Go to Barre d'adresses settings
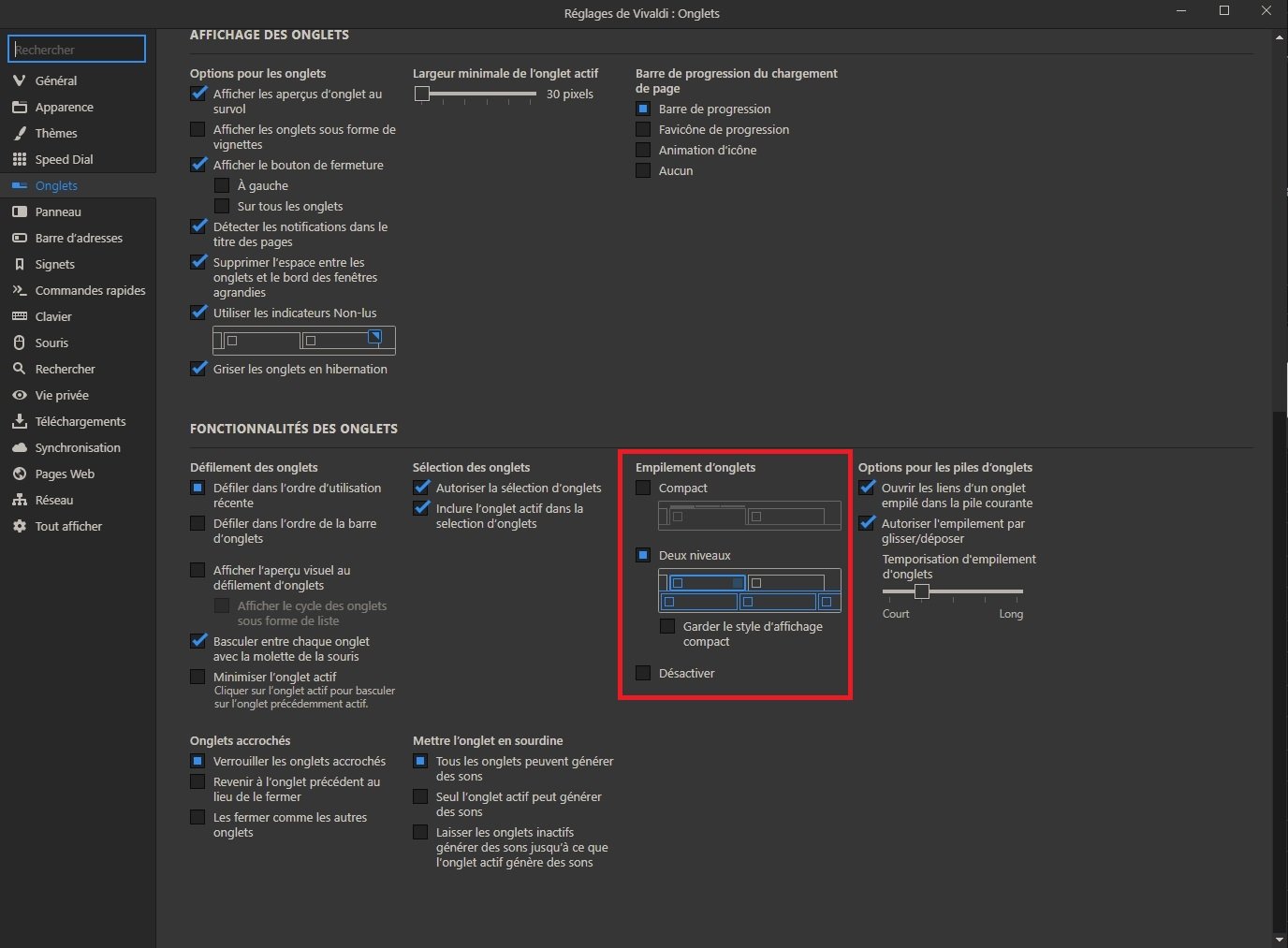The image size is (1288, 948). click(x=78, y=238)
